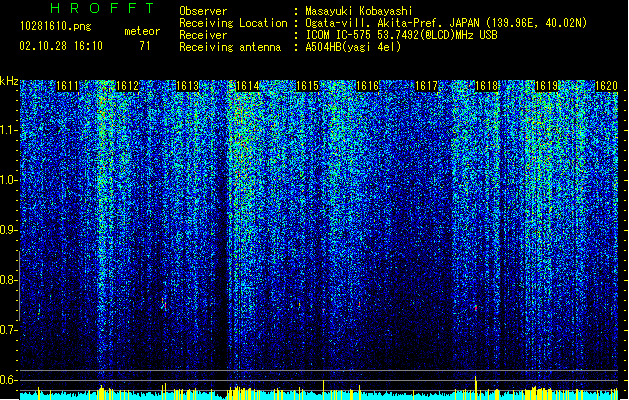Click the meteor count value 71

coord(145,46)
